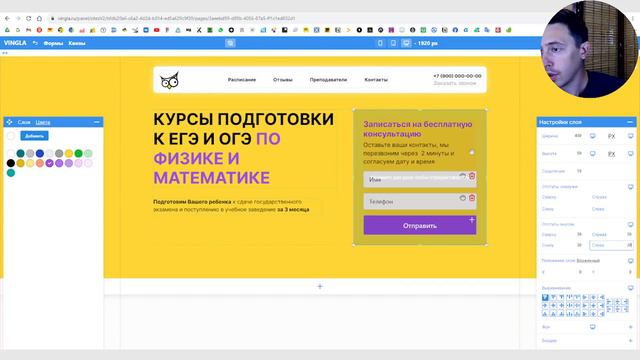Click the Добавить button in colors panel
The width and height of the screenshot is (640, 360).
(34, 136)
